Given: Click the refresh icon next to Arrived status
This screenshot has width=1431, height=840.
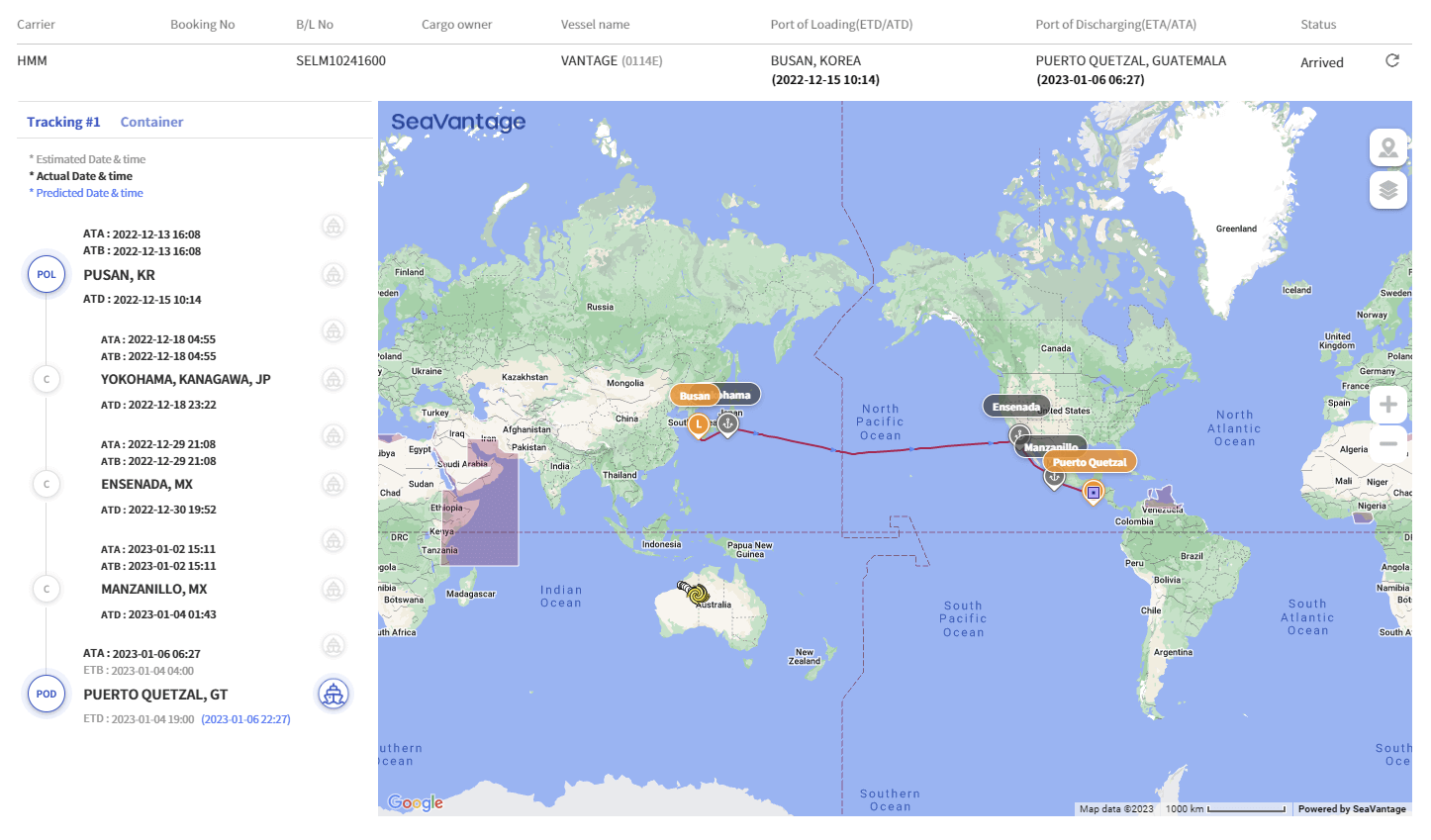Looking at the screenshot, I should (x=1391, y=60).
